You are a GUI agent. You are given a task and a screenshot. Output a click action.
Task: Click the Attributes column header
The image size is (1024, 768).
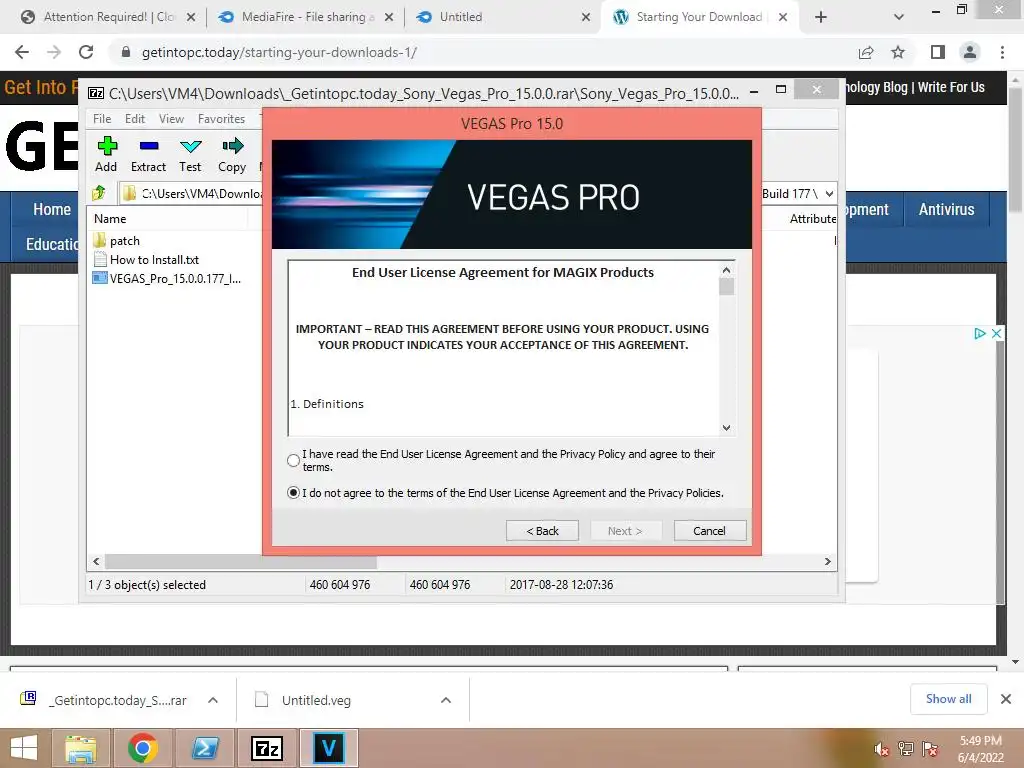tap(812, 219)
